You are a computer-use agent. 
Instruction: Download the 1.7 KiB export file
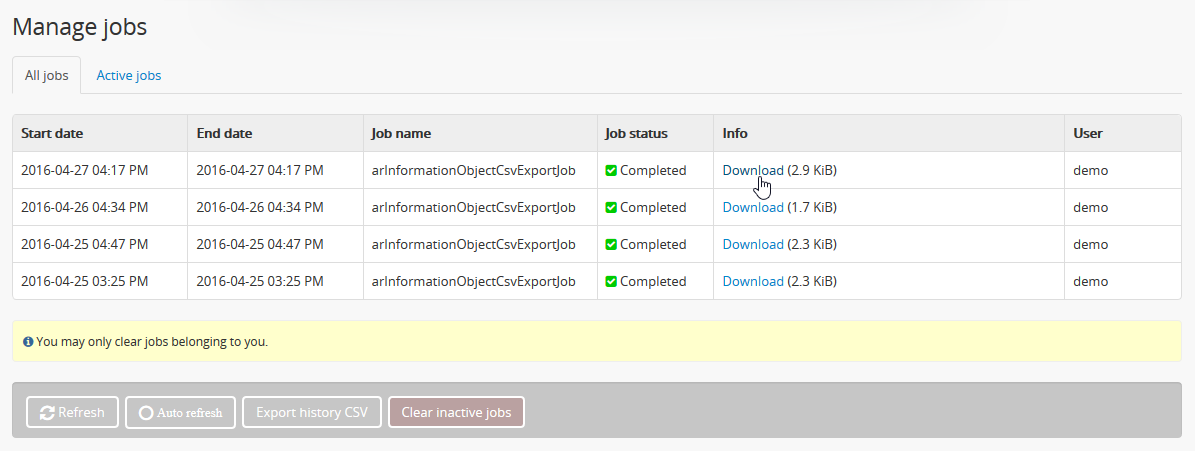coord(752,208)
